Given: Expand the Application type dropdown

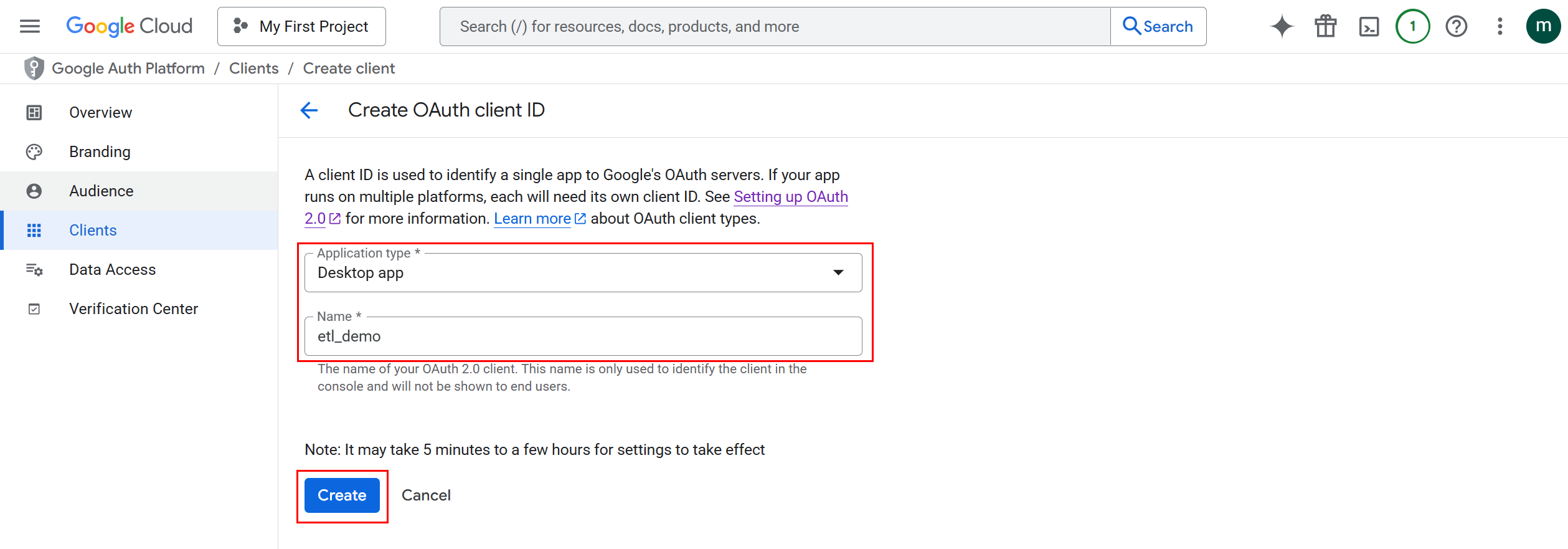Looking at the screenshot, I should click(583, 272).
